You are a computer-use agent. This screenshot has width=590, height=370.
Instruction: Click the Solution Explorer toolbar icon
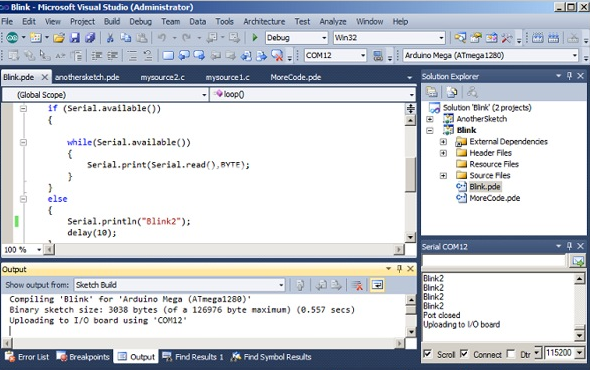(x=459, y=38)
